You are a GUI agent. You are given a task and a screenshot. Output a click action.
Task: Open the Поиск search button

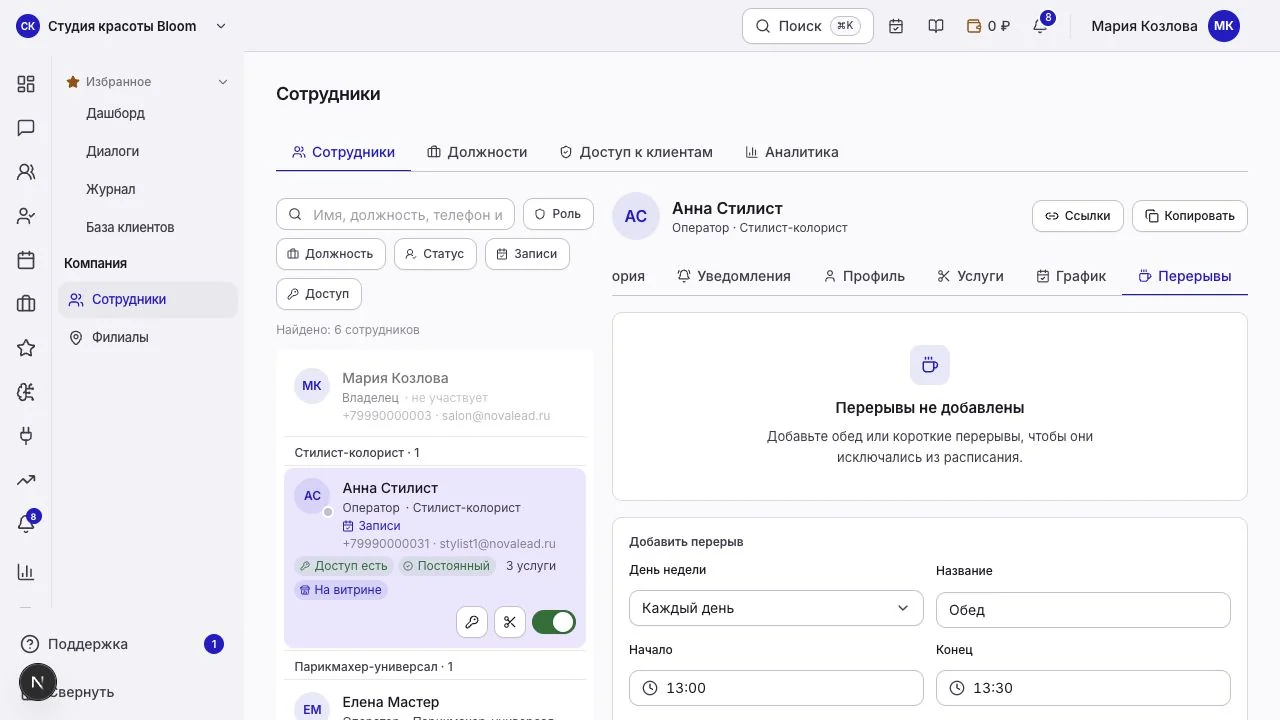808,26
